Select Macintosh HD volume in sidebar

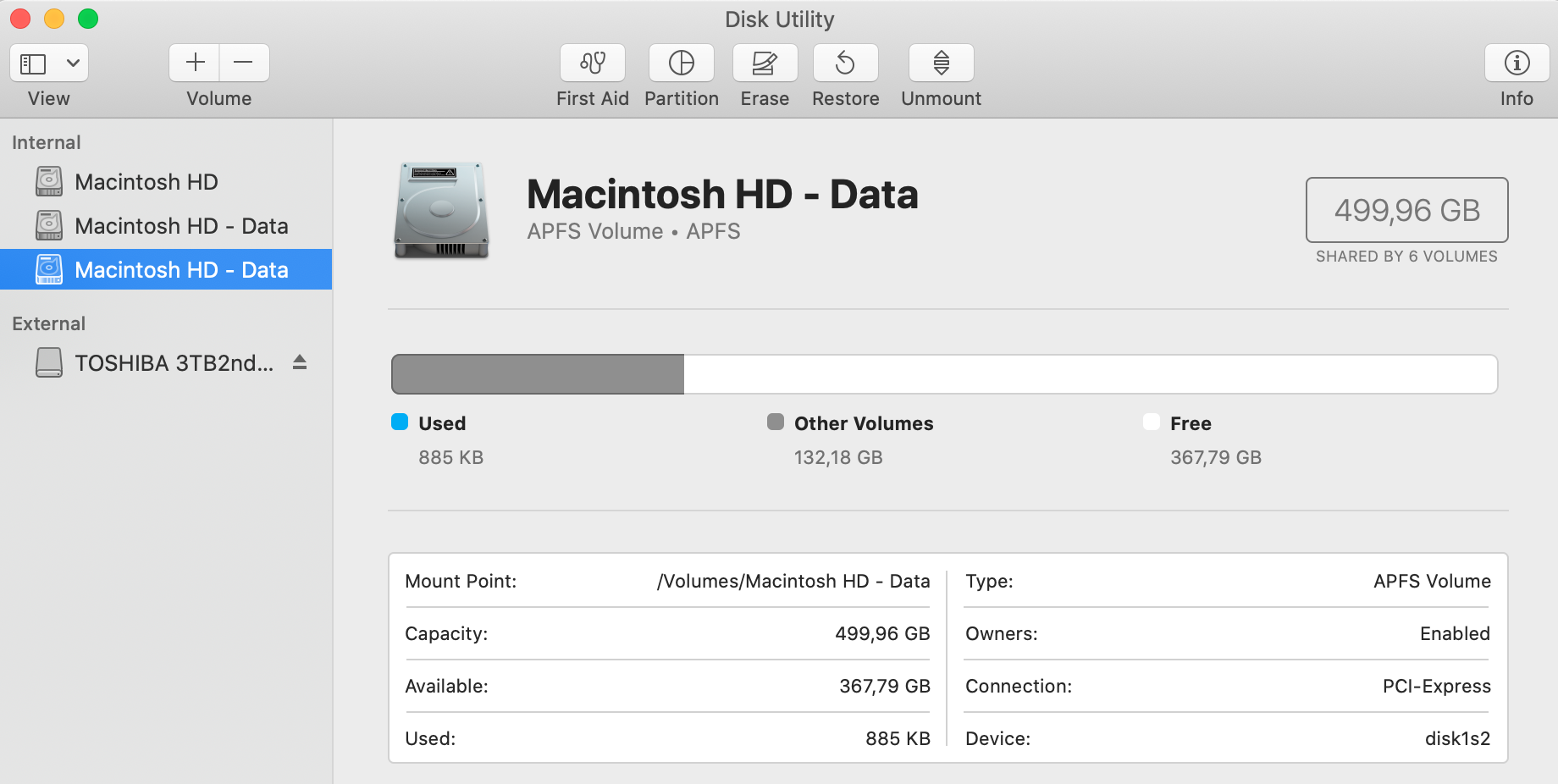click(146, 182)
